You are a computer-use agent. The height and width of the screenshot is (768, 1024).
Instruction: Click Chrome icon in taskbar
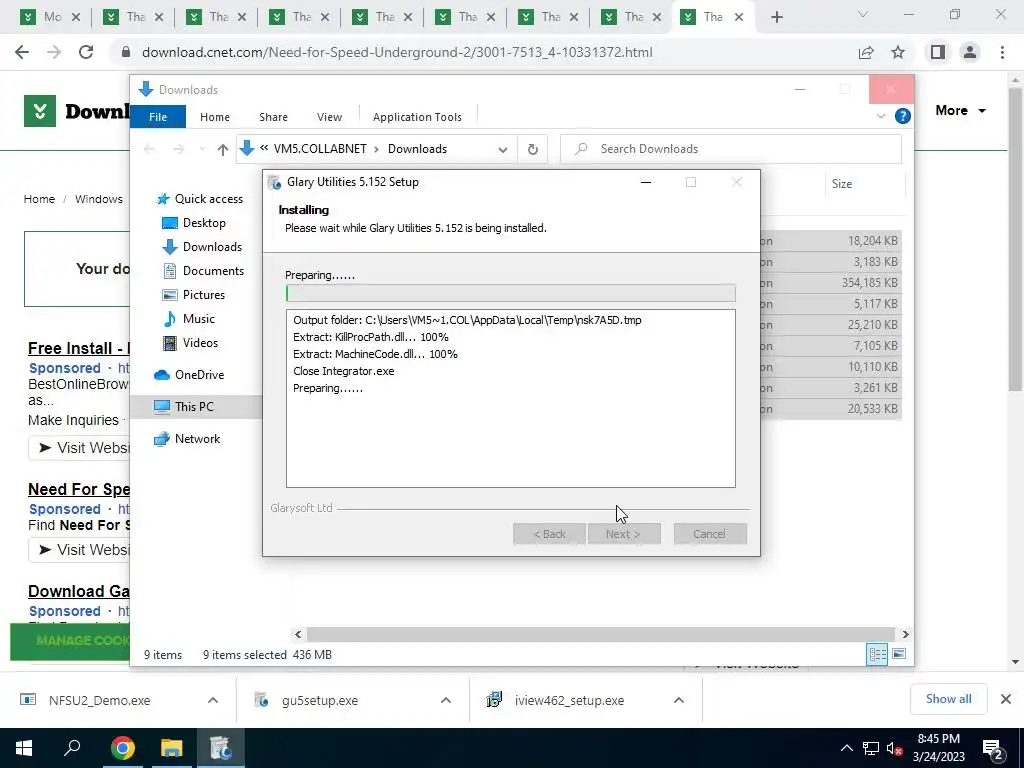pyautogui.click(x=122, y=748)
